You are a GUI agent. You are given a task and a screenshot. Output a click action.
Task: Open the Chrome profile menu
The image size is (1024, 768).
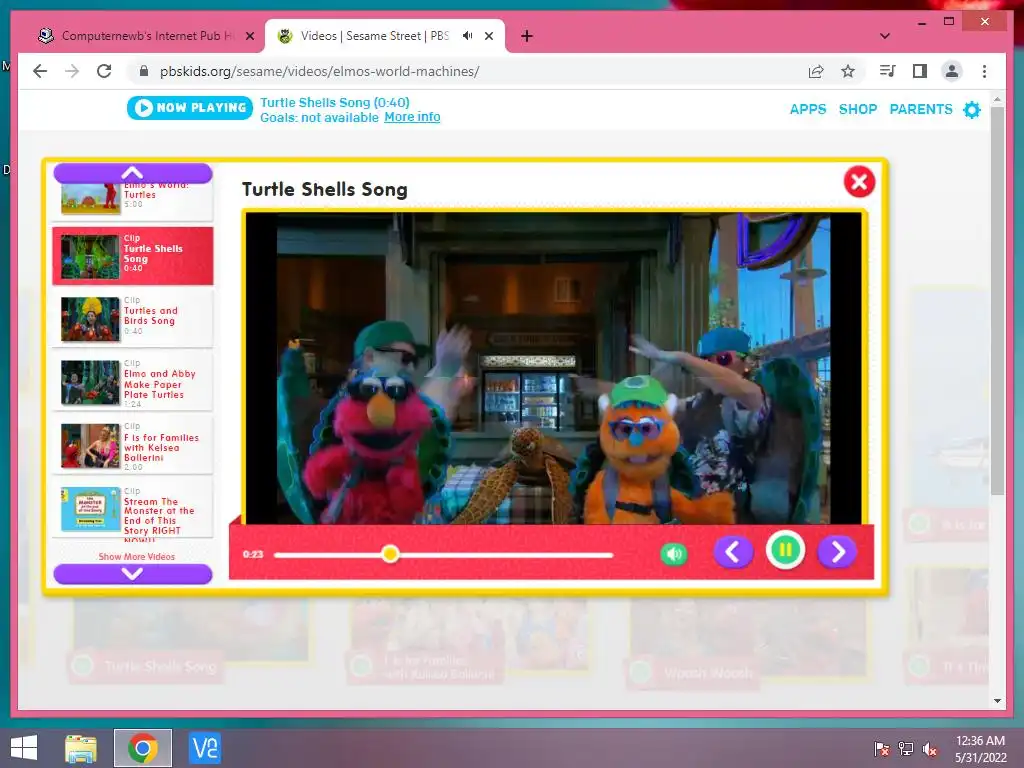pos(952,71)
